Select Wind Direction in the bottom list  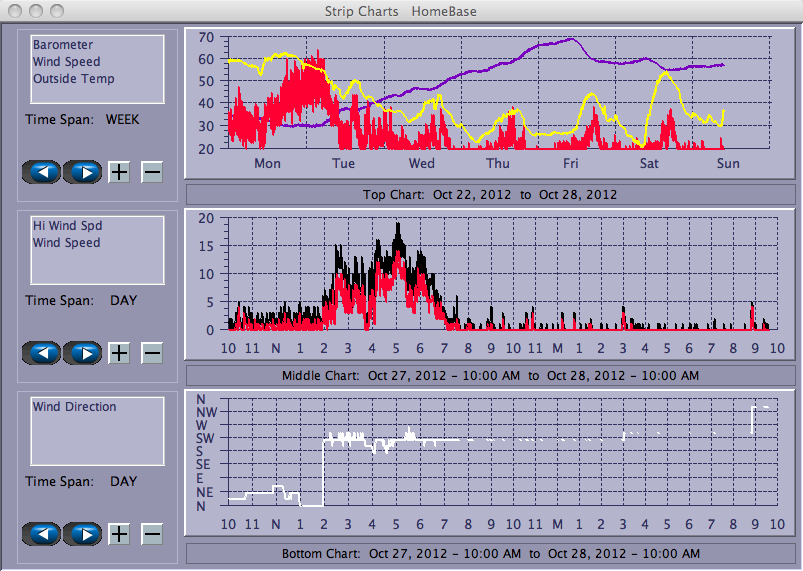74,407
